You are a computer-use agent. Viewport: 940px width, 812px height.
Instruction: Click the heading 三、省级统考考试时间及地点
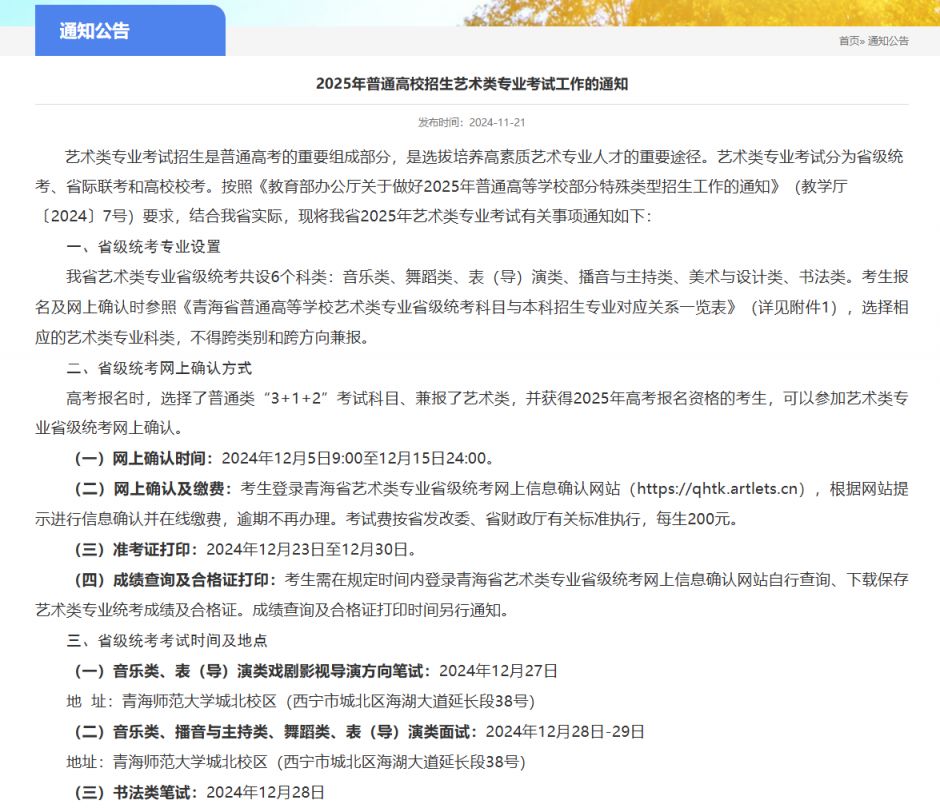coord(167,640)
